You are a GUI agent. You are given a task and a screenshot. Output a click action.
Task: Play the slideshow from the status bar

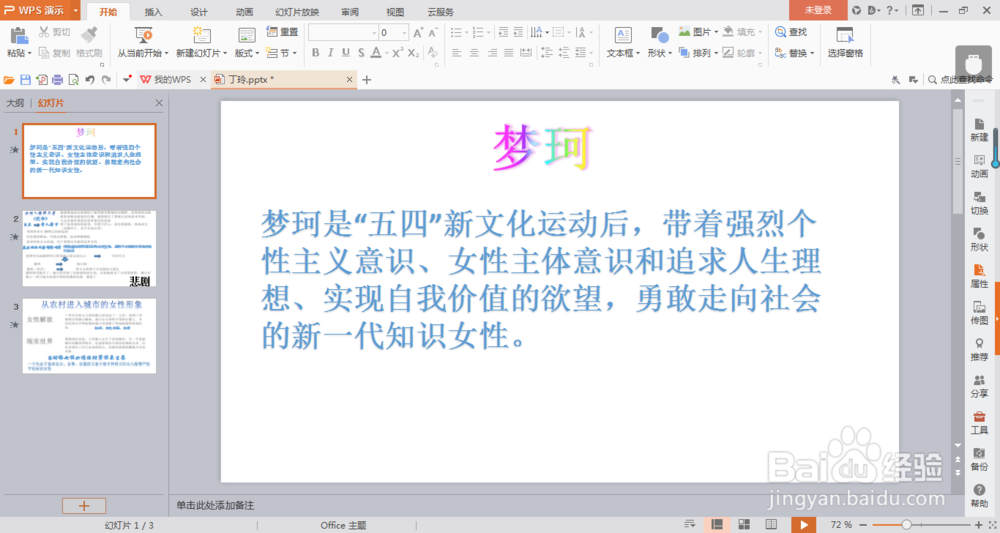804,525
